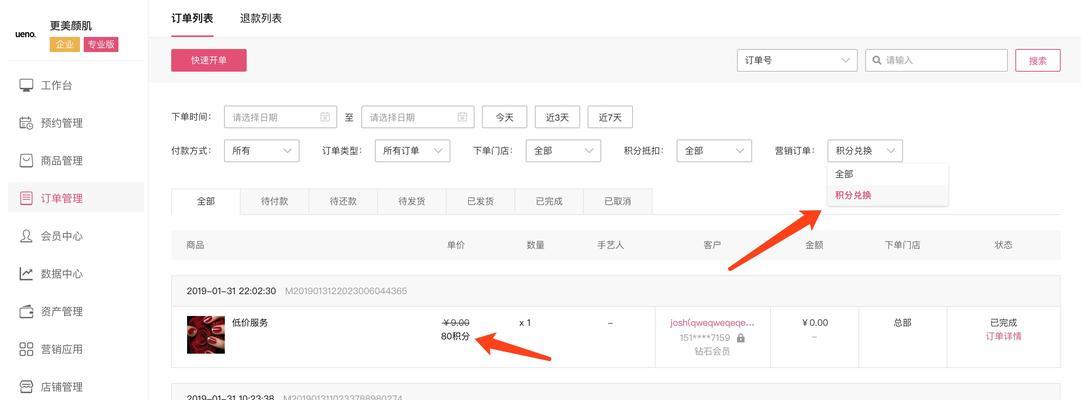Click the lock icon beside phone number
The width and height of the screenshot is (1081, 400).
pos(741,338)
